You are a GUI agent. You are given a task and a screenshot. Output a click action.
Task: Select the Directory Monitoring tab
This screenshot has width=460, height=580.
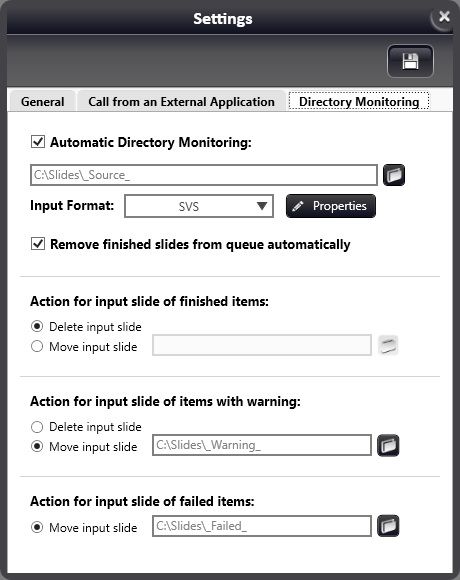coord(359,101)
